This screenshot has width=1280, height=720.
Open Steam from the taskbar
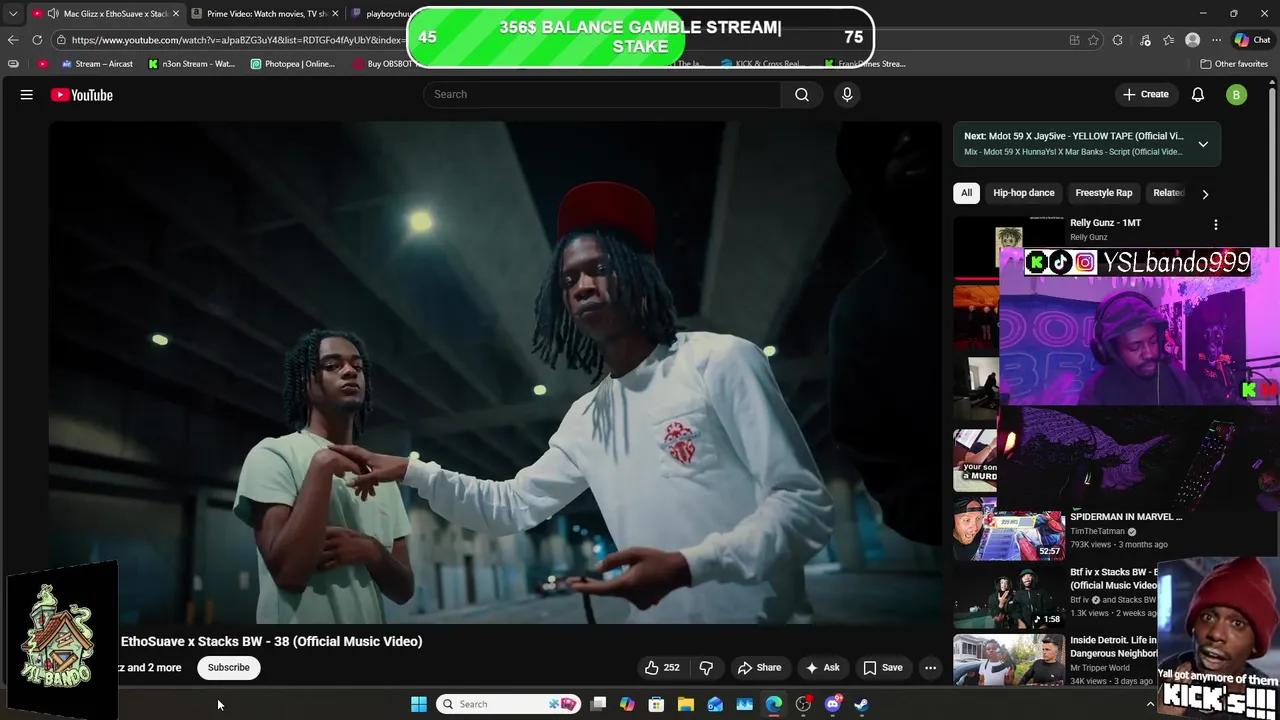point(862,704)
